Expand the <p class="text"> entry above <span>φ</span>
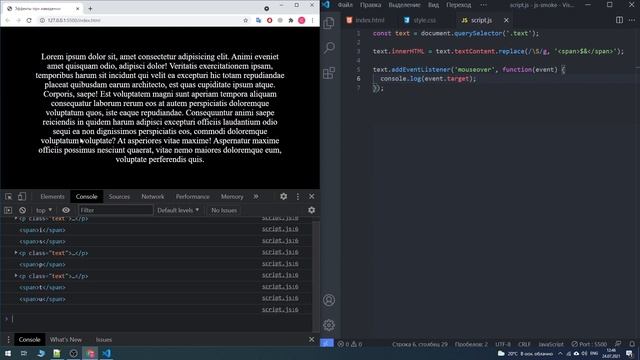640x360 pixels. coord(16,253)
